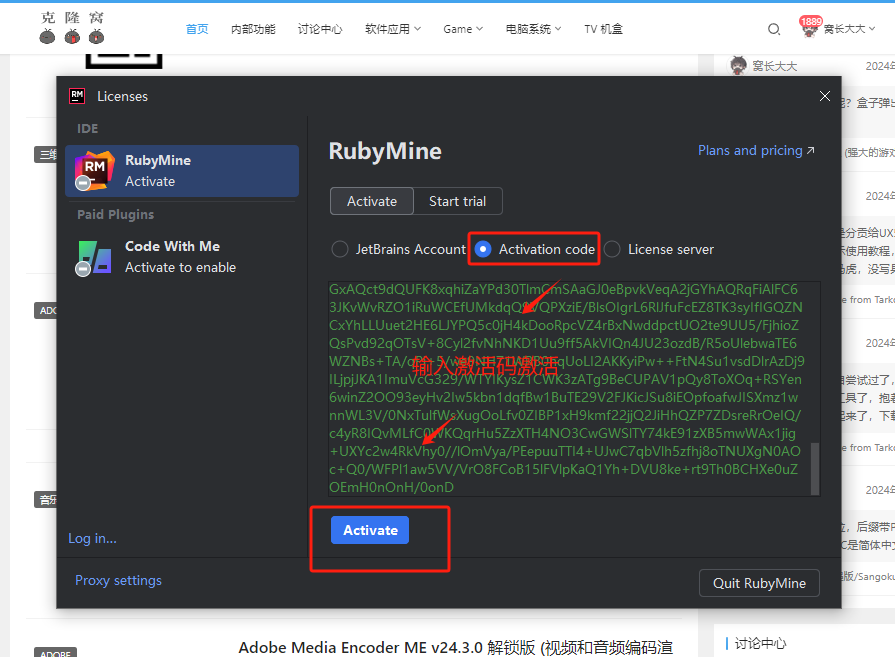The image size is (895, 657).
Task: Click the blue Activate button
Action: 370,530
